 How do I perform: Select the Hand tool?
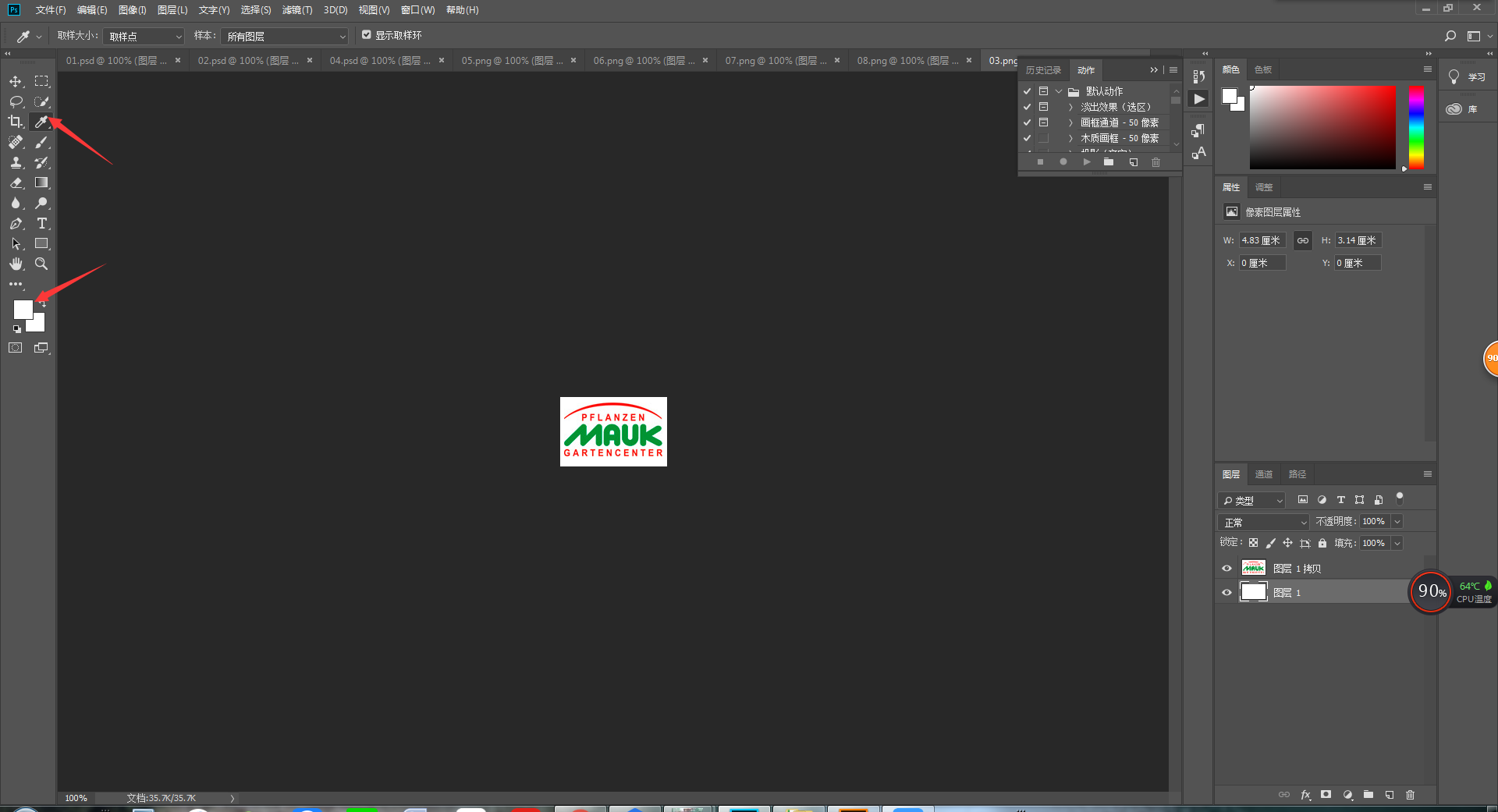pyautogui.click(x=16, y=264)
